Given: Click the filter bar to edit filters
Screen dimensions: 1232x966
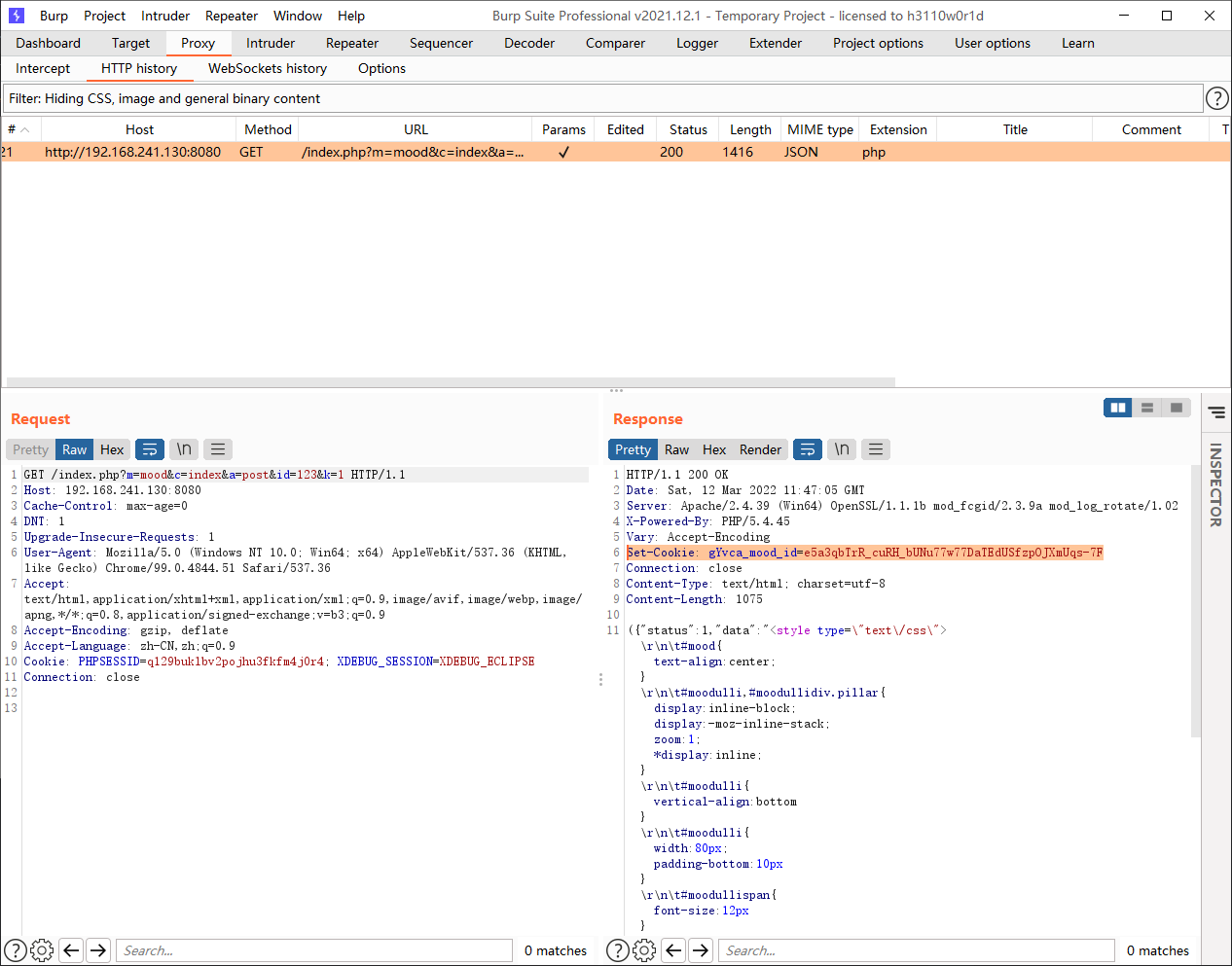Looking at the screenshot, I should tap(603, 98).
